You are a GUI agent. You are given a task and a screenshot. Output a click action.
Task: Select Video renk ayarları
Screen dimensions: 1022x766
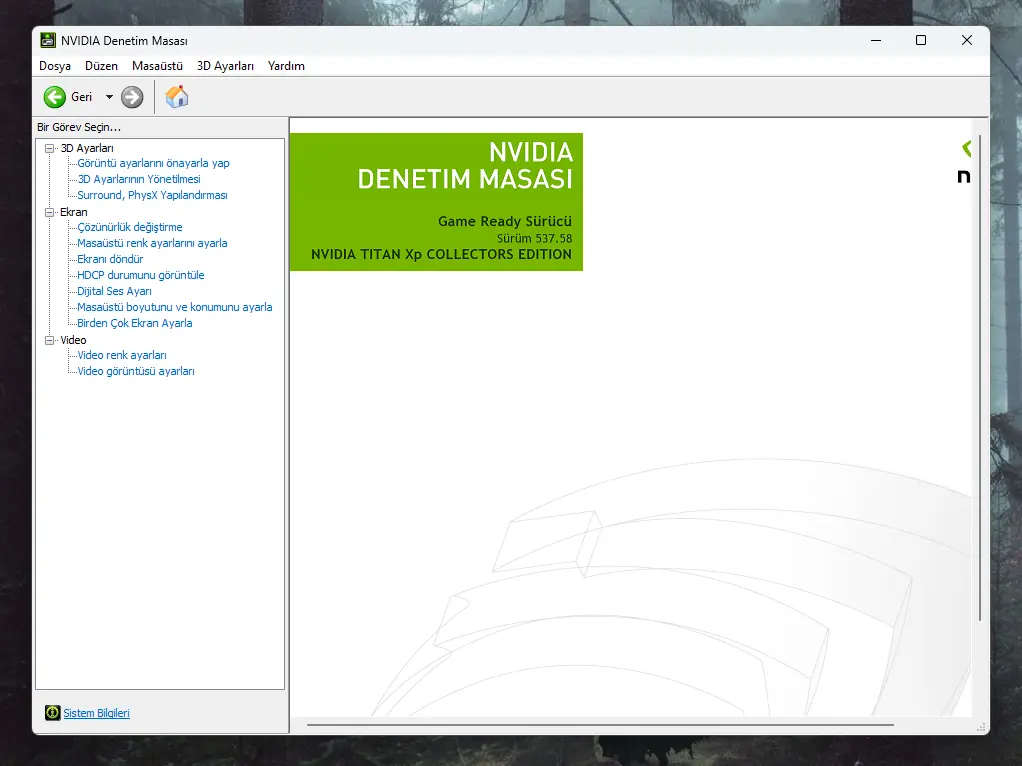pos(122,355)
